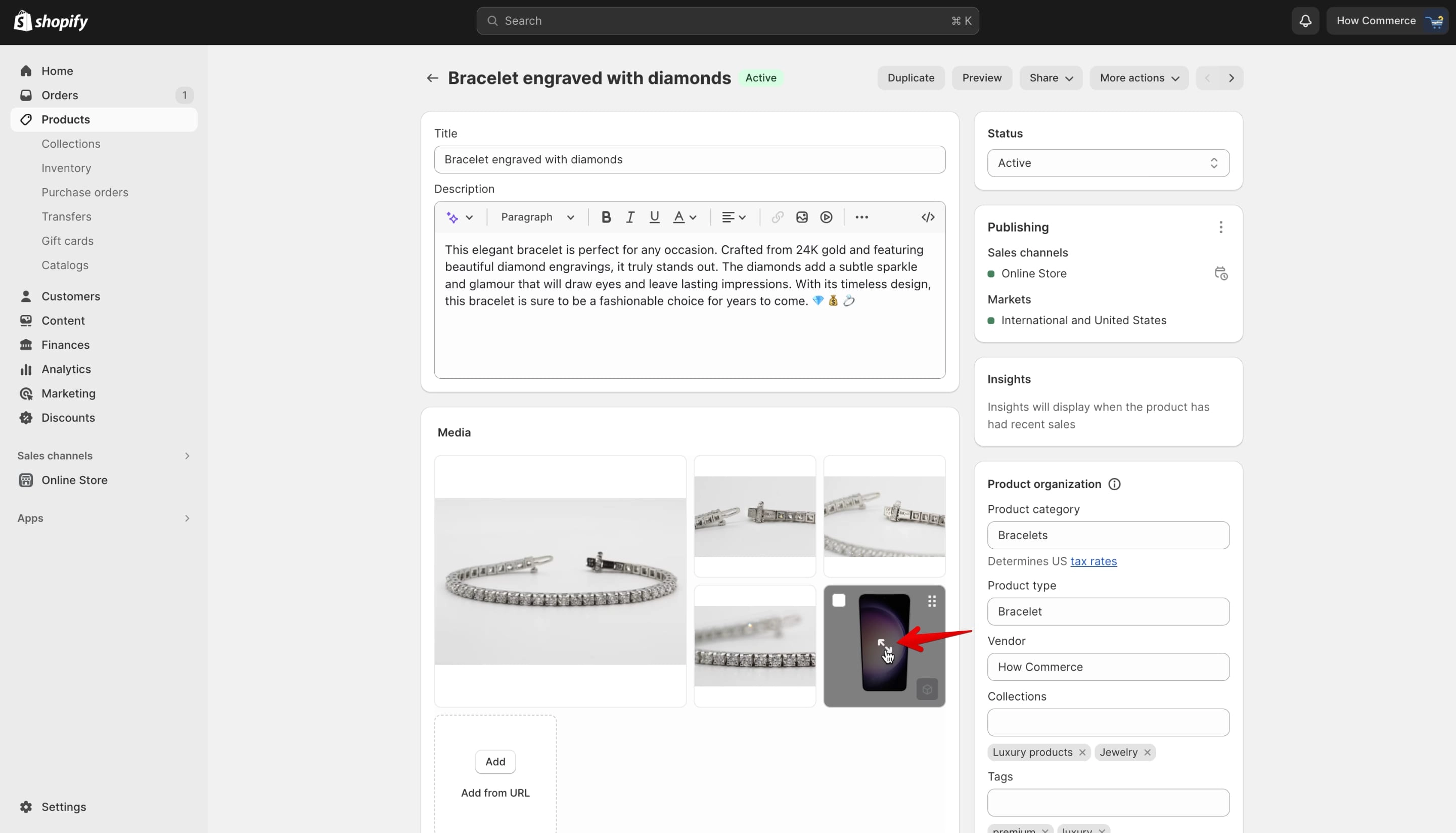Remove the Luxury products collection tag
1456x833 pixels.
coord(1082,753)
